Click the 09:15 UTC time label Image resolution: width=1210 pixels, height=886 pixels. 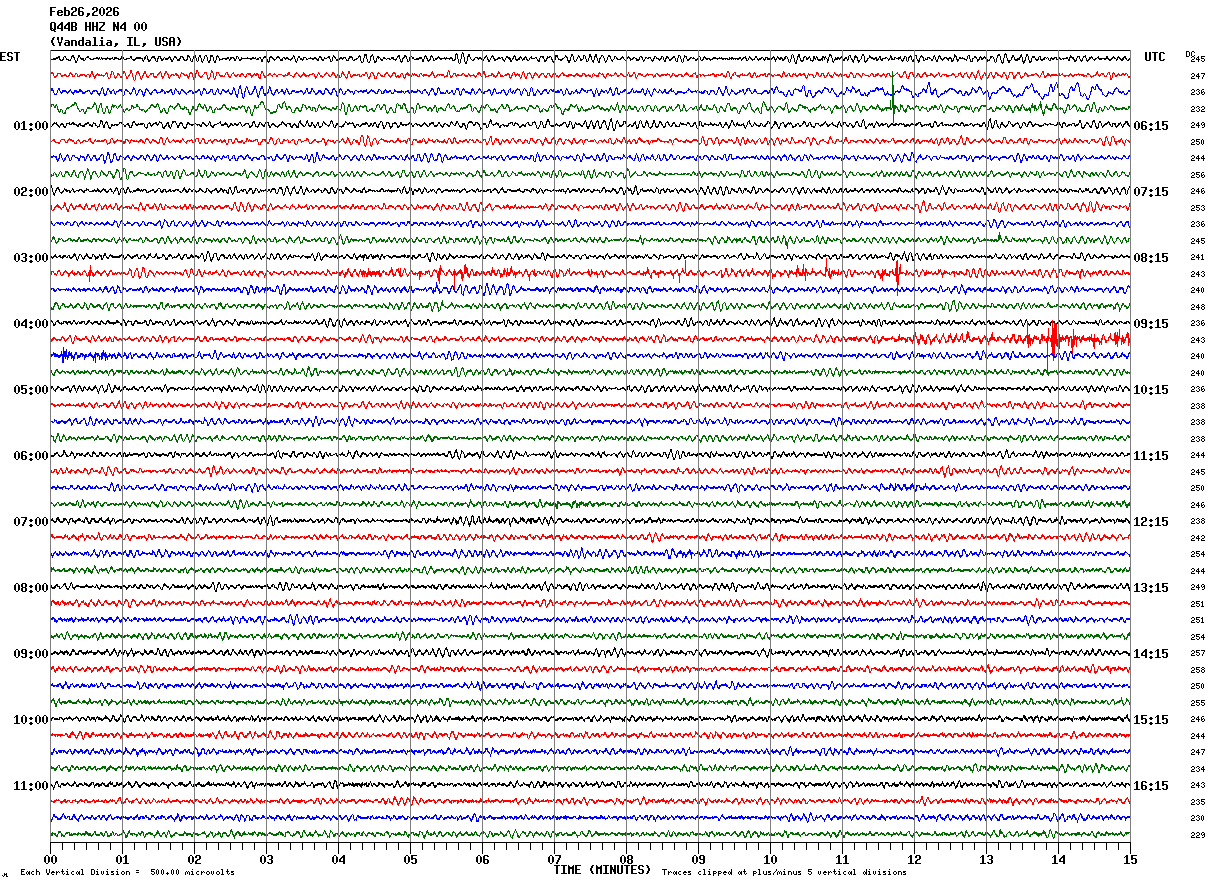1152,324
